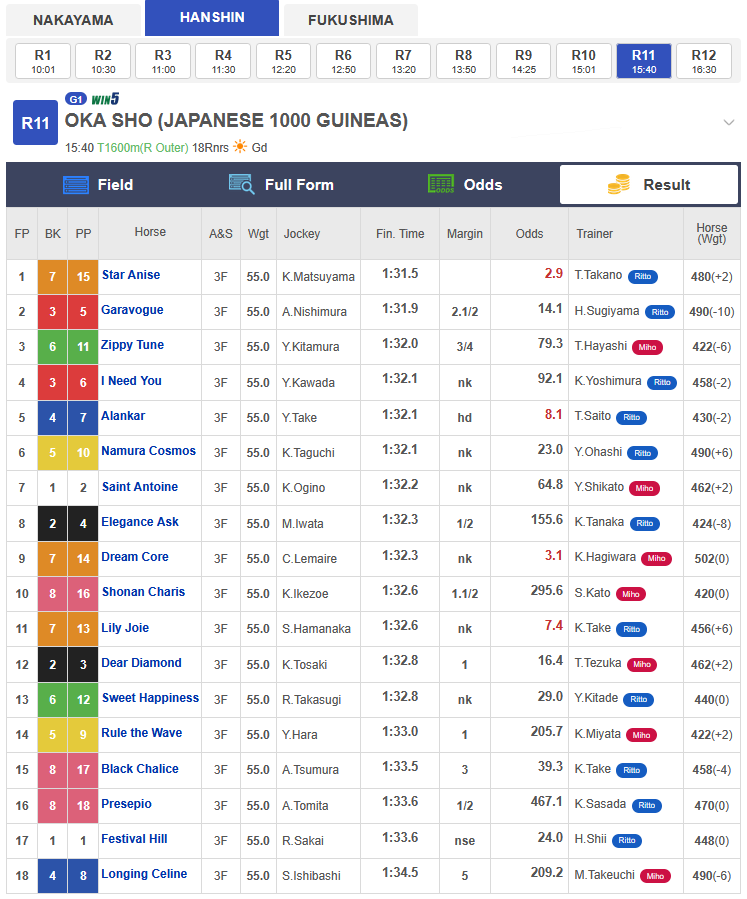Select race R5 at 12:20
Screen dimensions: 747x899
tap(283, 61)
